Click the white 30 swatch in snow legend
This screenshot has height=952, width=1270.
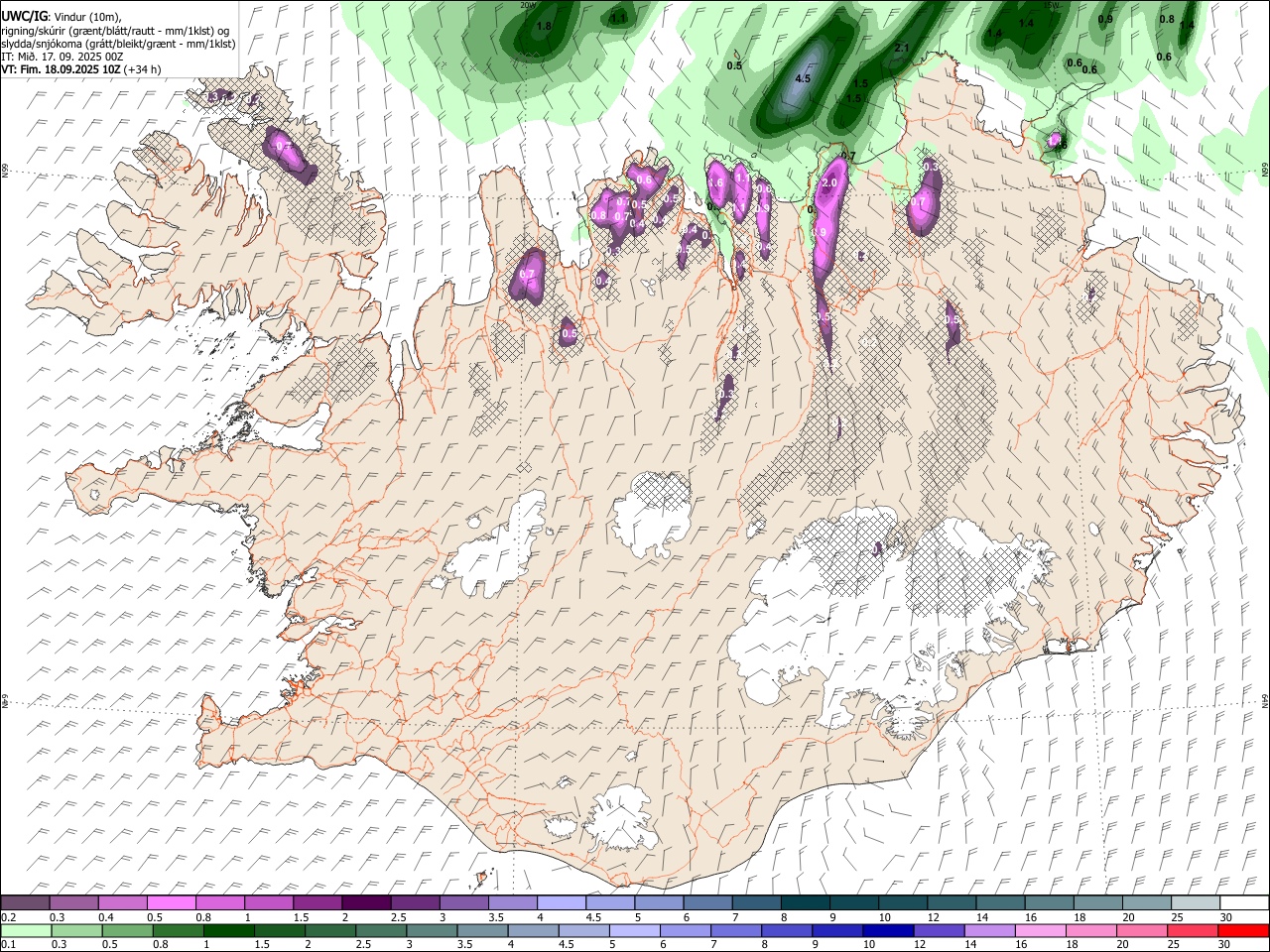click(x=1243, y=902)
